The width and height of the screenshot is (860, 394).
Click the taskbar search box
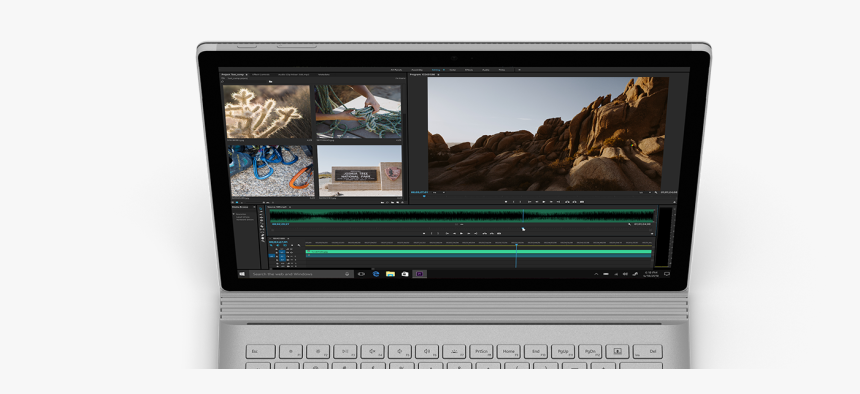pyautogui.click(x=302, y=274)
